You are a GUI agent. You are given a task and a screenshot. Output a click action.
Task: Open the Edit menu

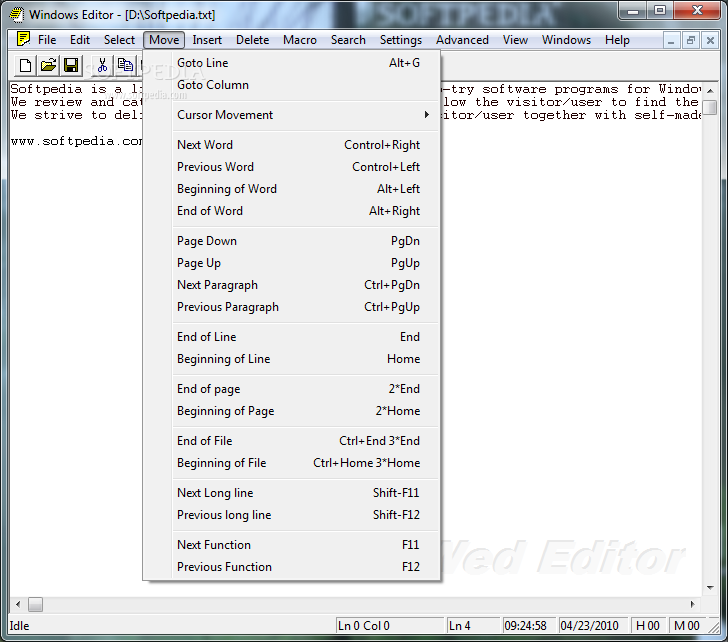point(80,40)
